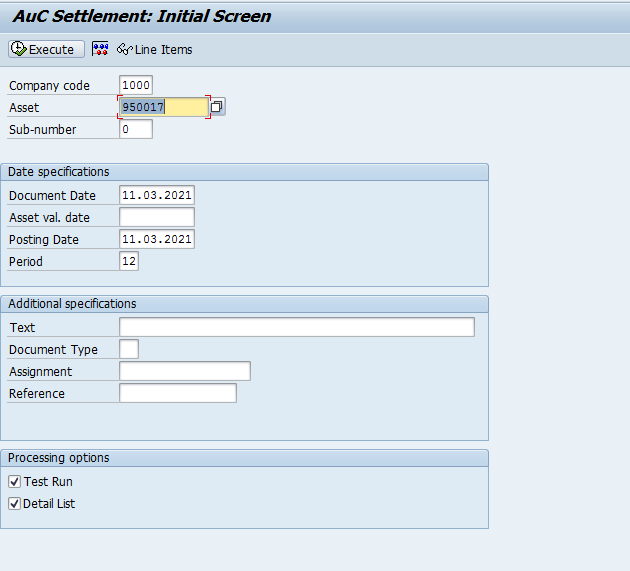
Task: Select the Posting Date field
Action: click(x=157, y=239)
